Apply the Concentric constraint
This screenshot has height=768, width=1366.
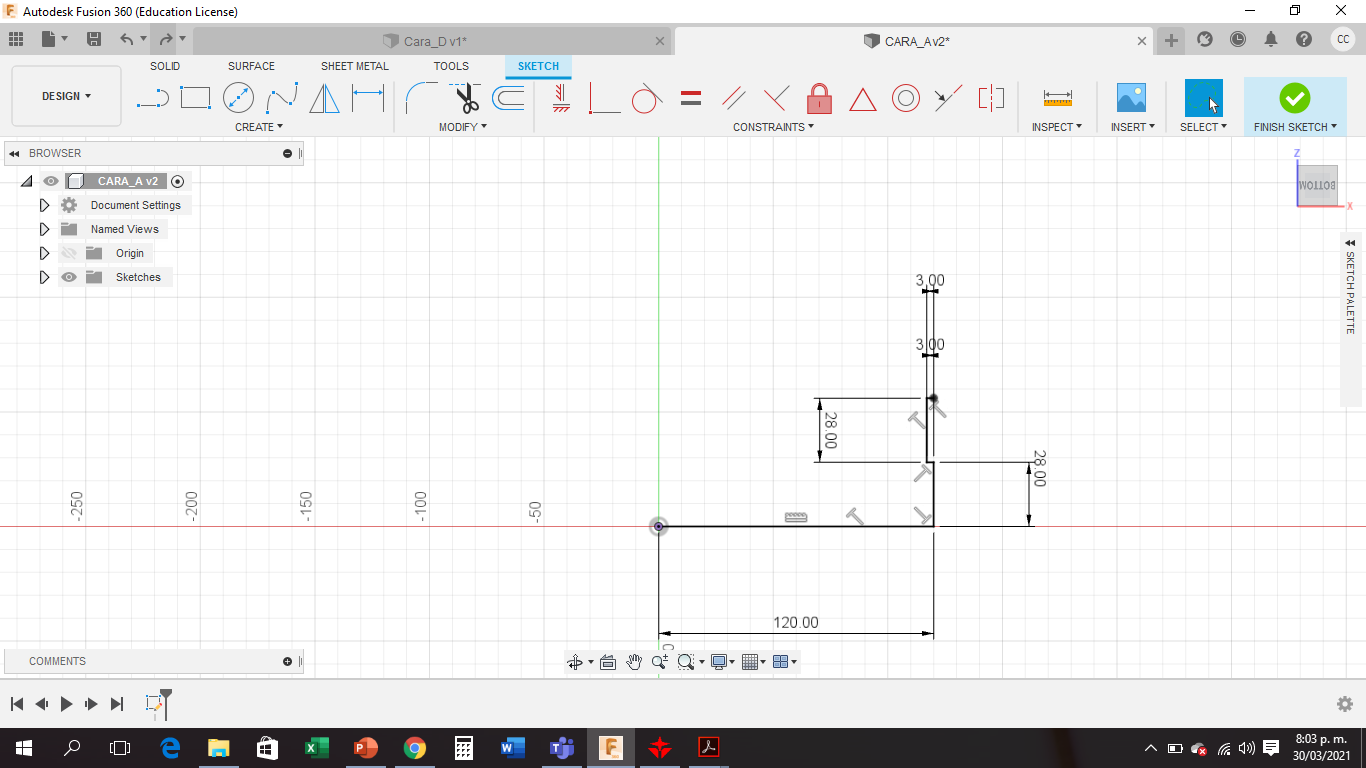click(x=906, y=98)
